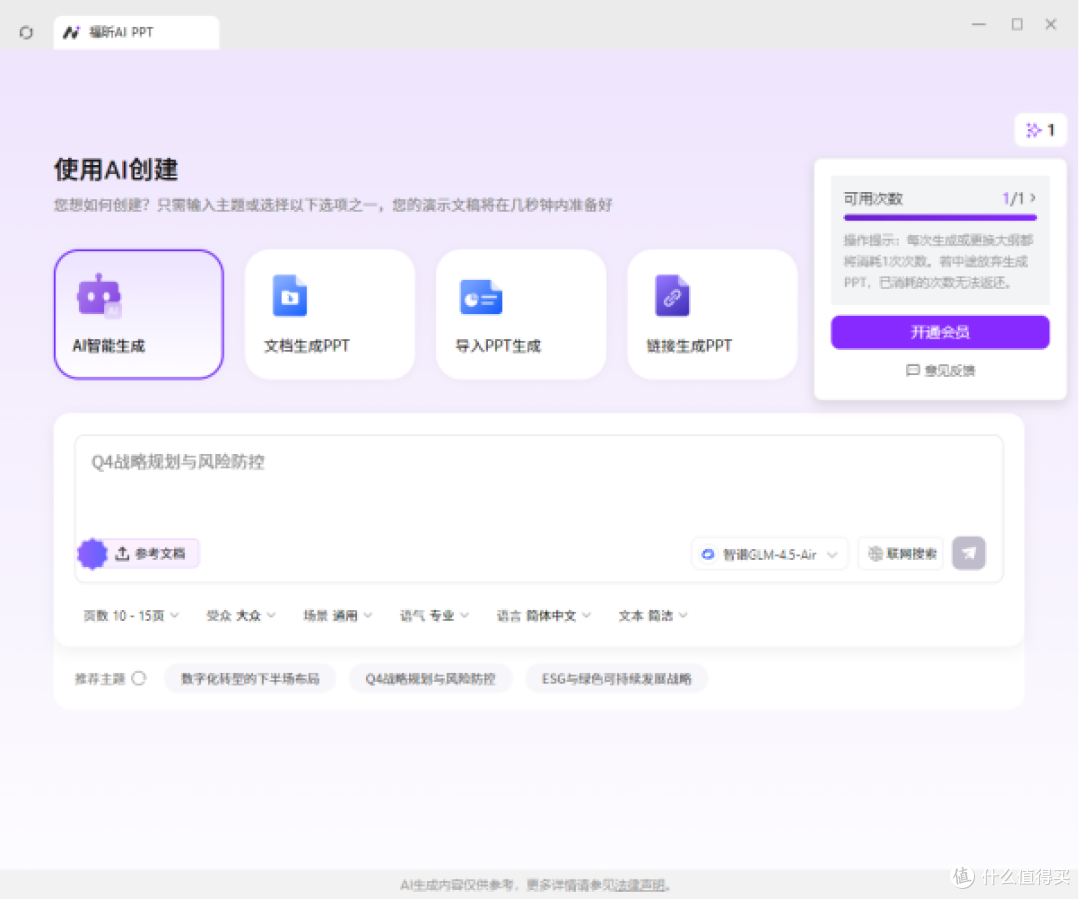Click the purple robot icon
The height and width of the screenshot is (899, 1080).
tap(99, 296)
